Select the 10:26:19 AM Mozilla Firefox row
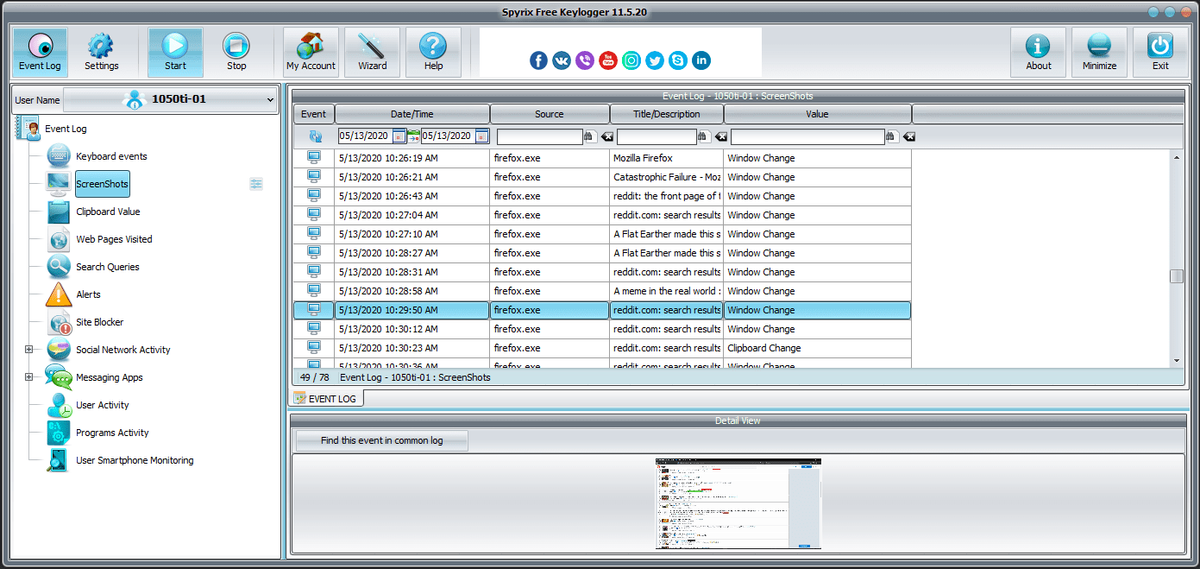 click(603, 158)
